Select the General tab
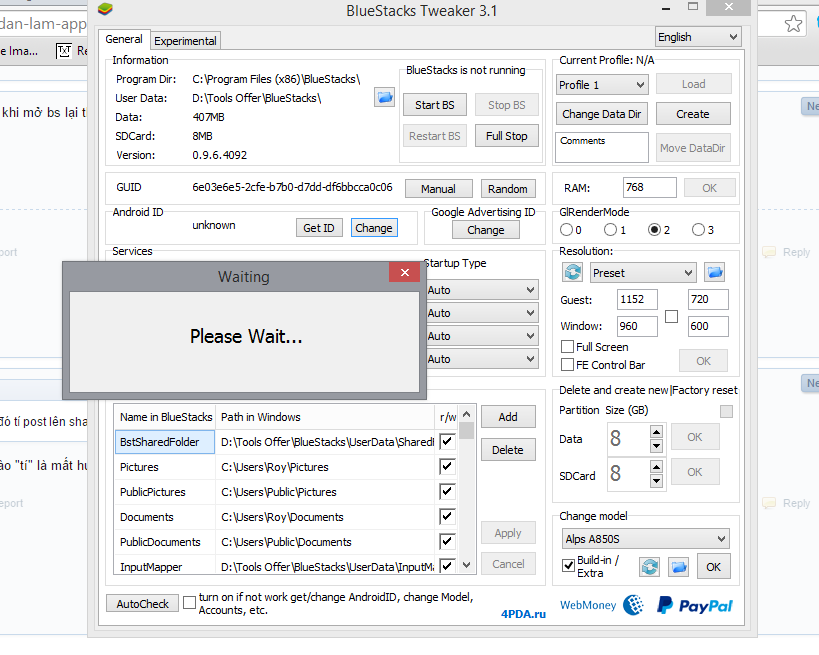819x655 pixels. click(x=124, y=40)
